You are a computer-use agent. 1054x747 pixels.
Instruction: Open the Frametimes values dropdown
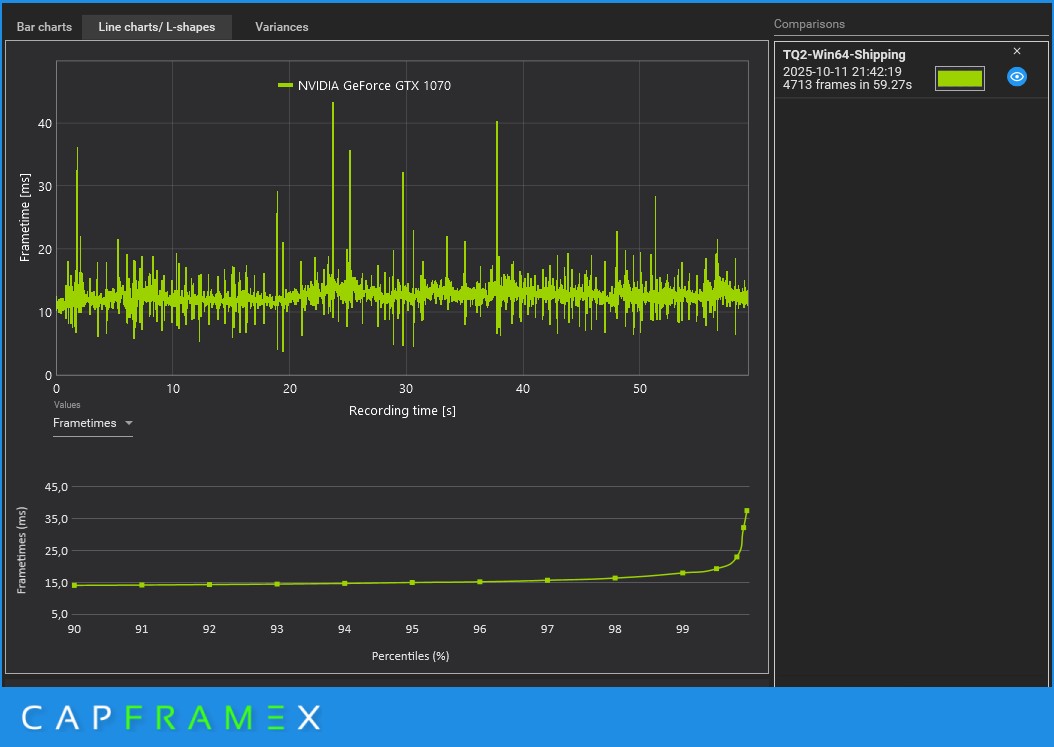(93, 423)
